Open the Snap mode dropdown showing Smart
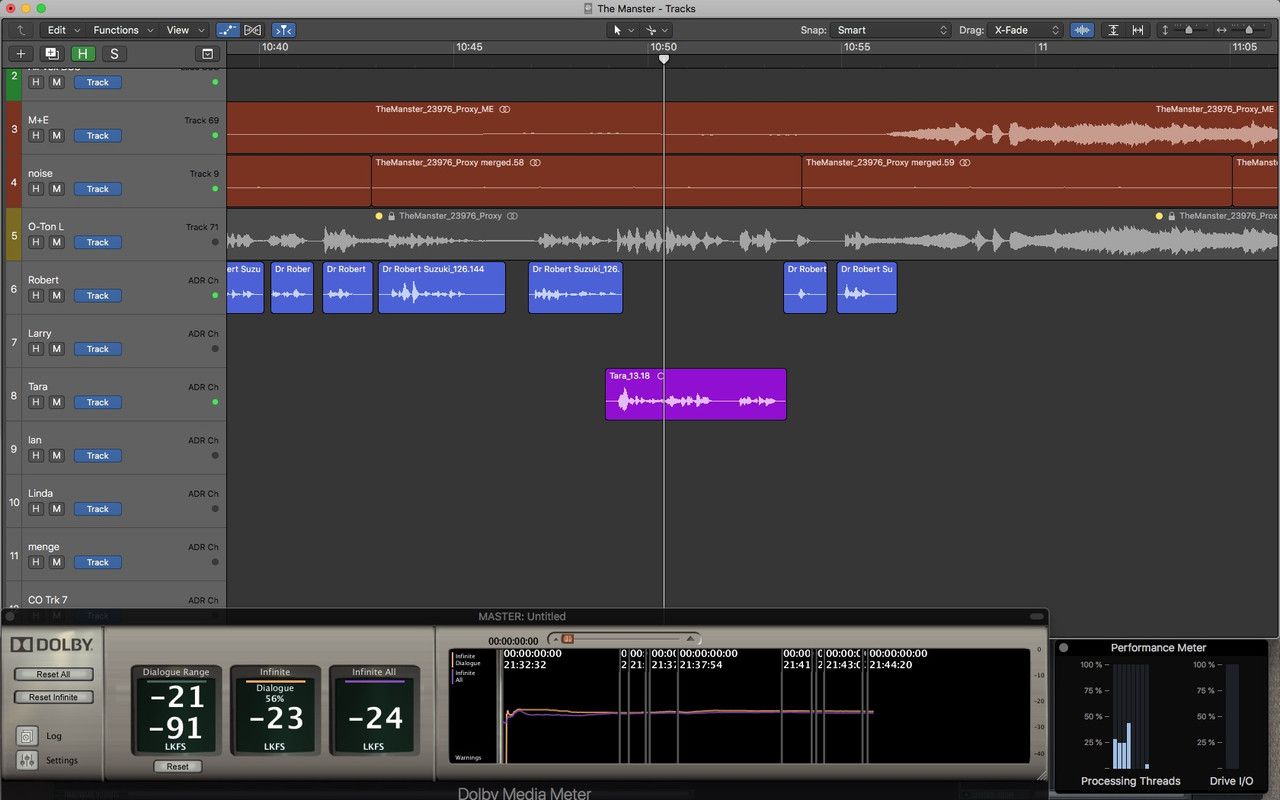 (891, 30)
